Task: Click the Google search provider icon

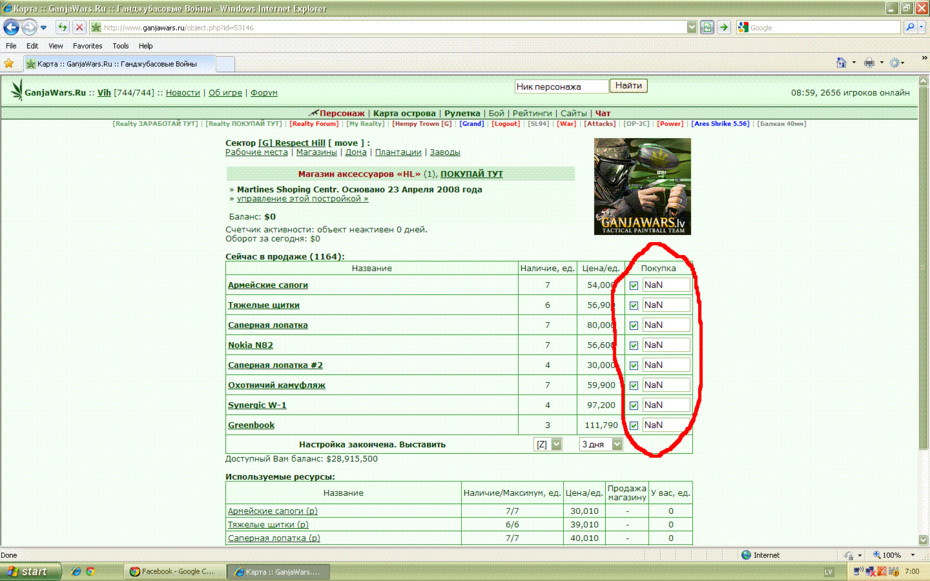Action: click(x=743, y=27)
